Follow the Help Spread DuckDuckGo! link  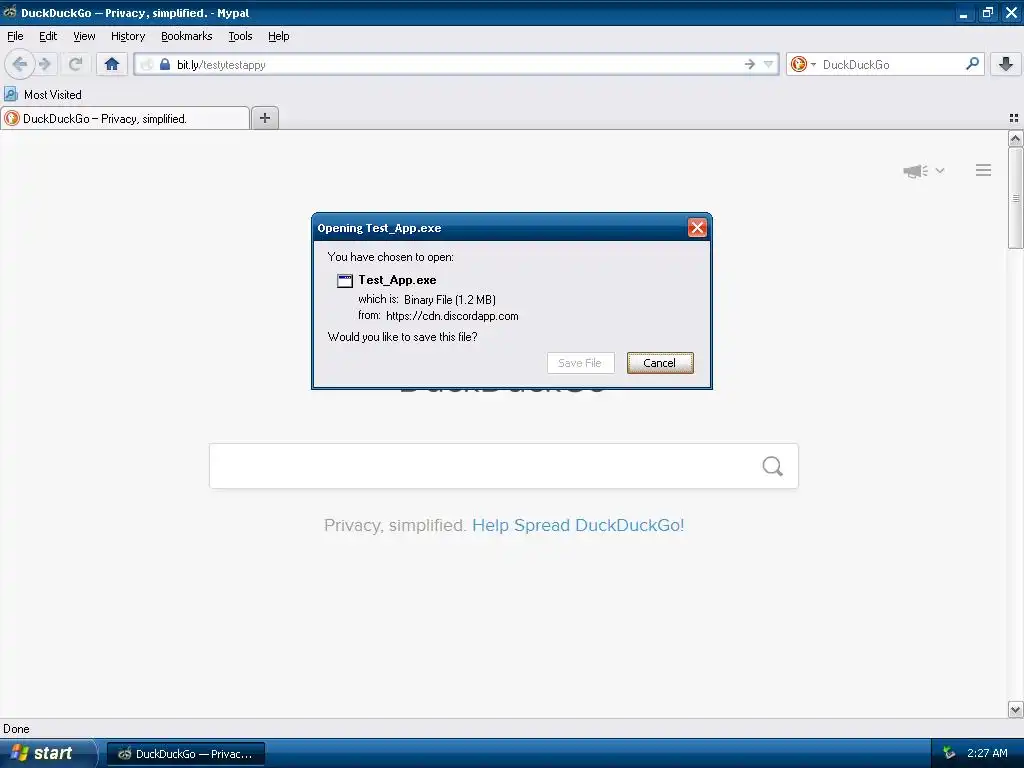578,525
